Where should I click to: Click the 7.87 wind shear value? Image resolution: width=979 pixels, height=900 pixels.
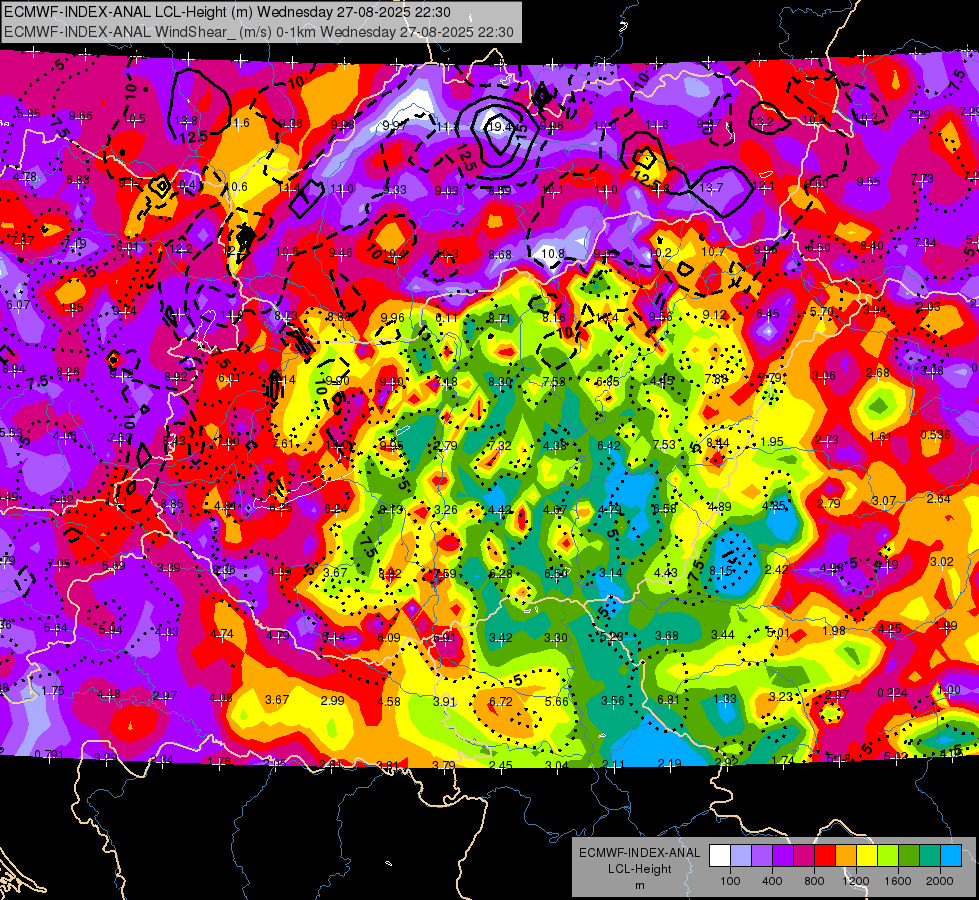click(22, 240)
